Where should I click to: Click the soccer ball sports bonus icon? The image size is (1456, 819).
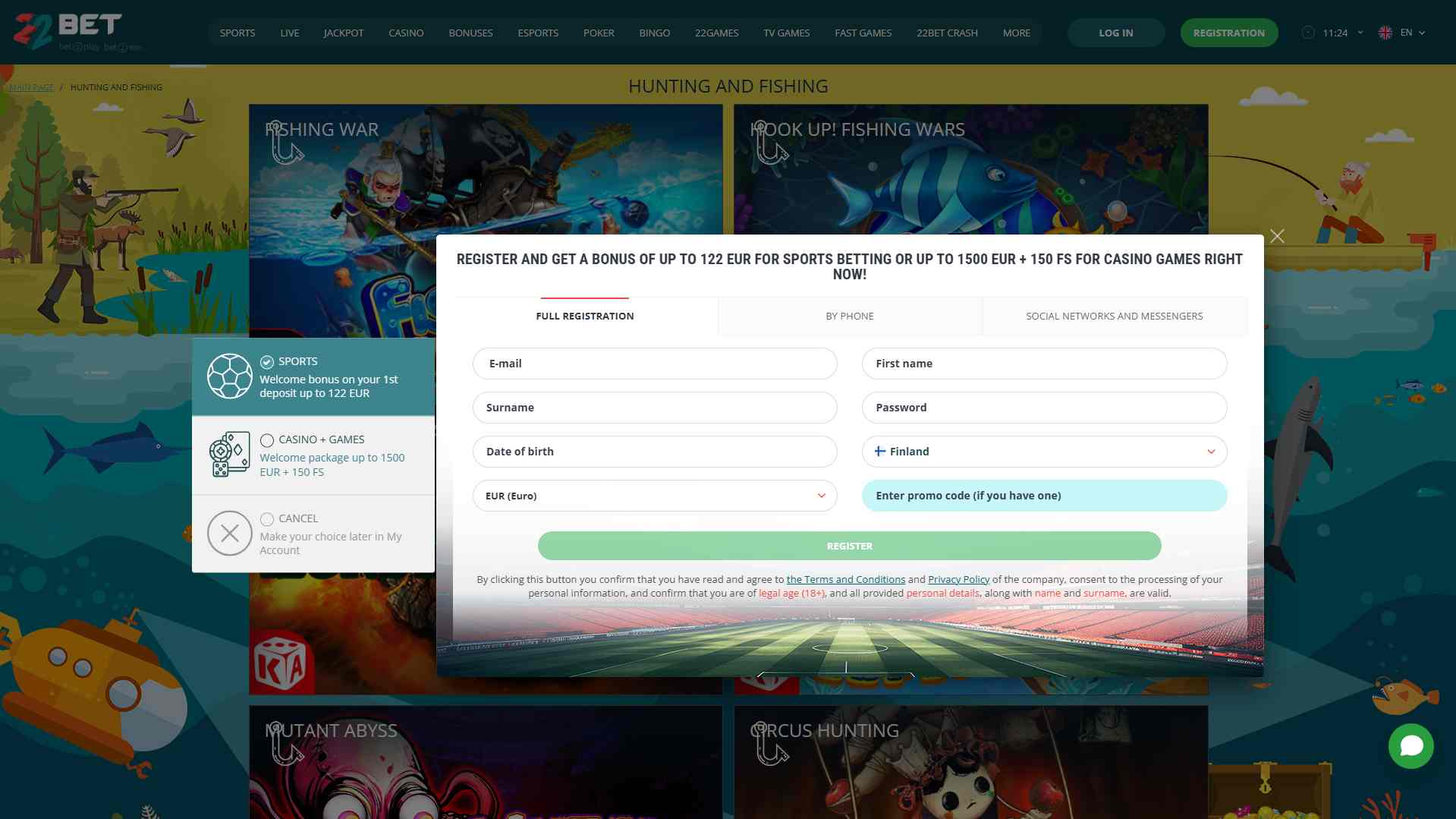click(229, 376)
